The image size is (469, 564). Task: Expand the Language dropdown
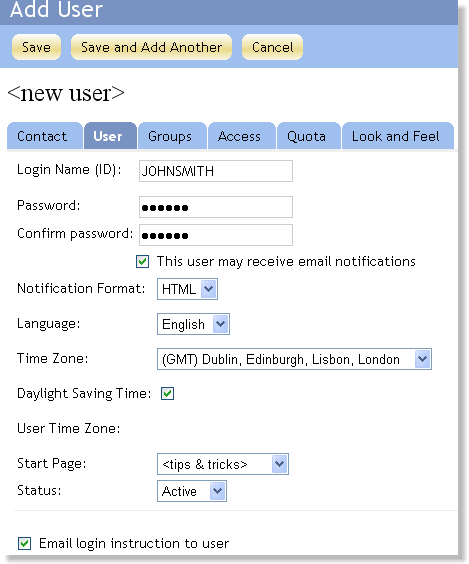[x=193, y=324]
